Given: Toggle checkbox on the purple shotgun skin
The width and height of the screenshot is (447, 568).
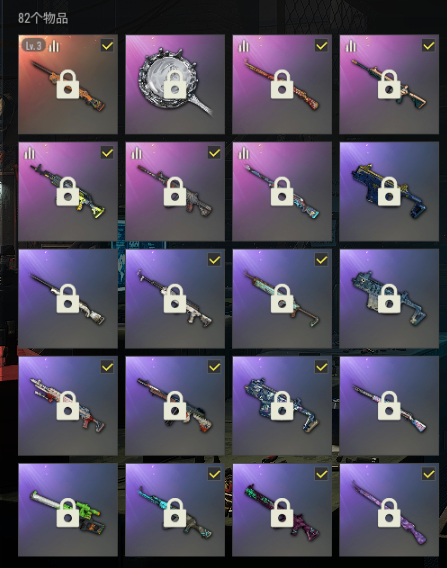Looking at the screenshot, I should click(429, 474).
